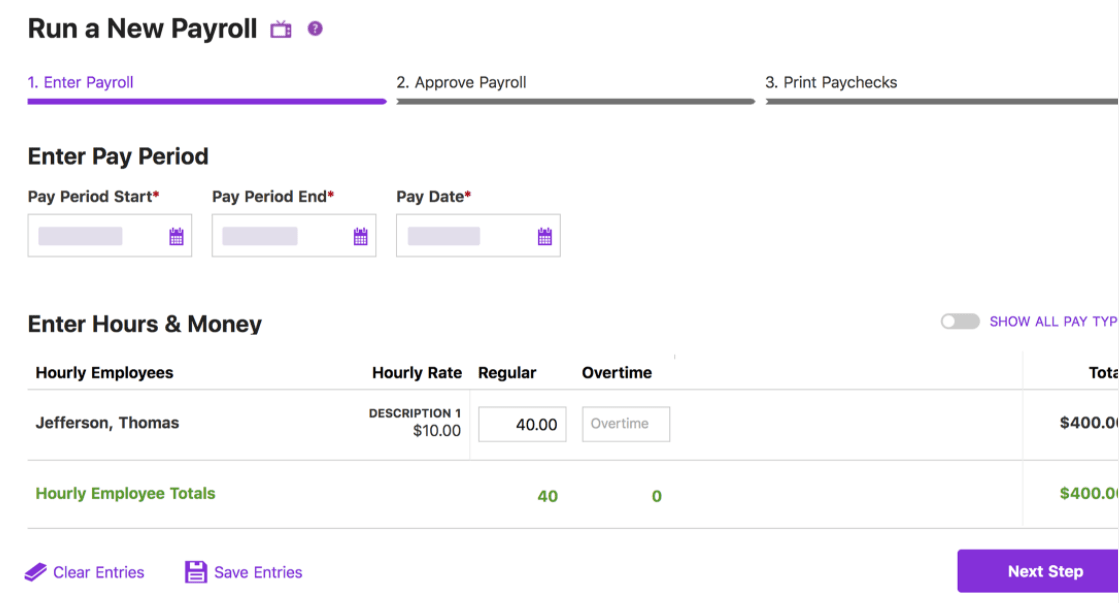Open the Pay Period Start calendar icon
Image resolution: width=1119 pixels, height=603 pixels.
point(176,235)
